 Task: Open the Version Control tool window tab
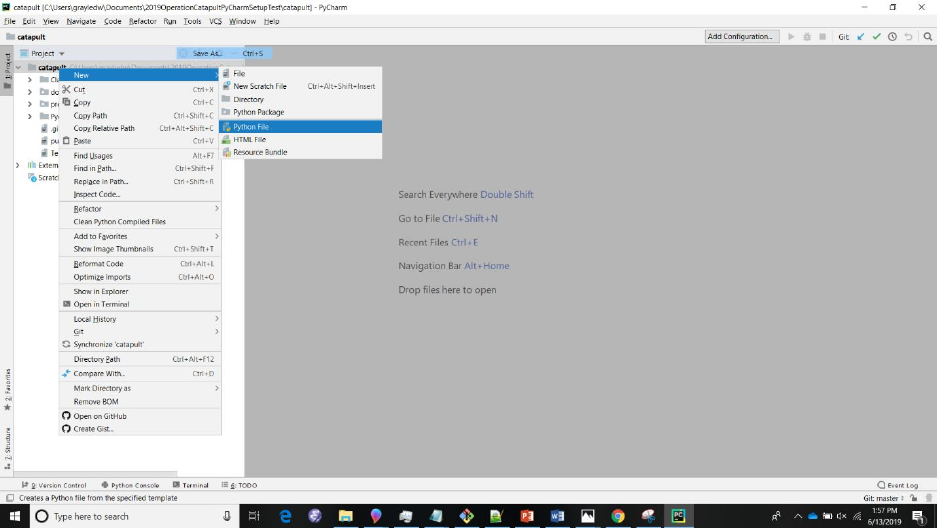[x=54, y=485]
